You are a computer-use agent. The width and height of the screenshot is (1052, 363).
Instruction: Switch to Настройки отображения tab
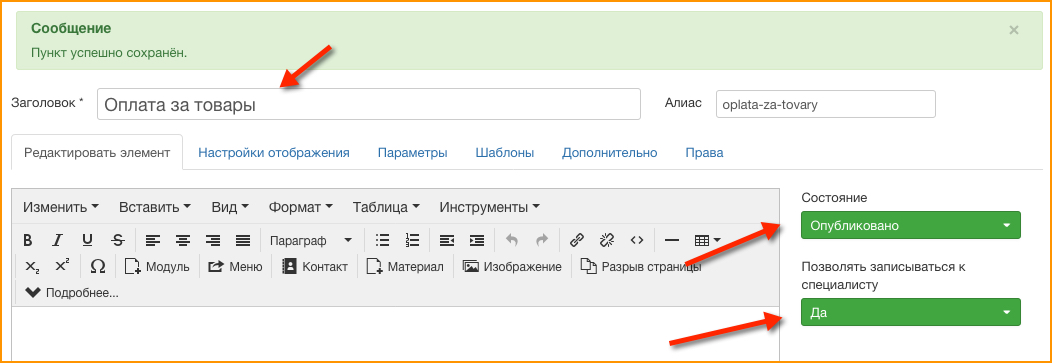click(x=274, y=152)
